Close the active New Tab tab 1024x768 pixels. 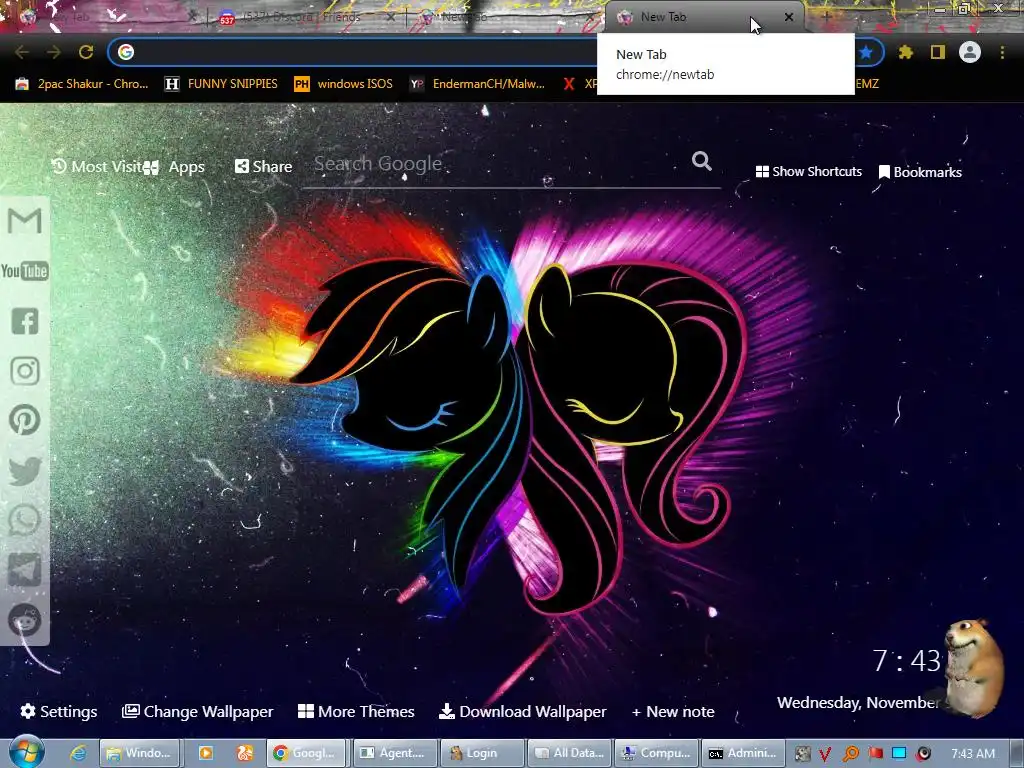coord(789,17)
